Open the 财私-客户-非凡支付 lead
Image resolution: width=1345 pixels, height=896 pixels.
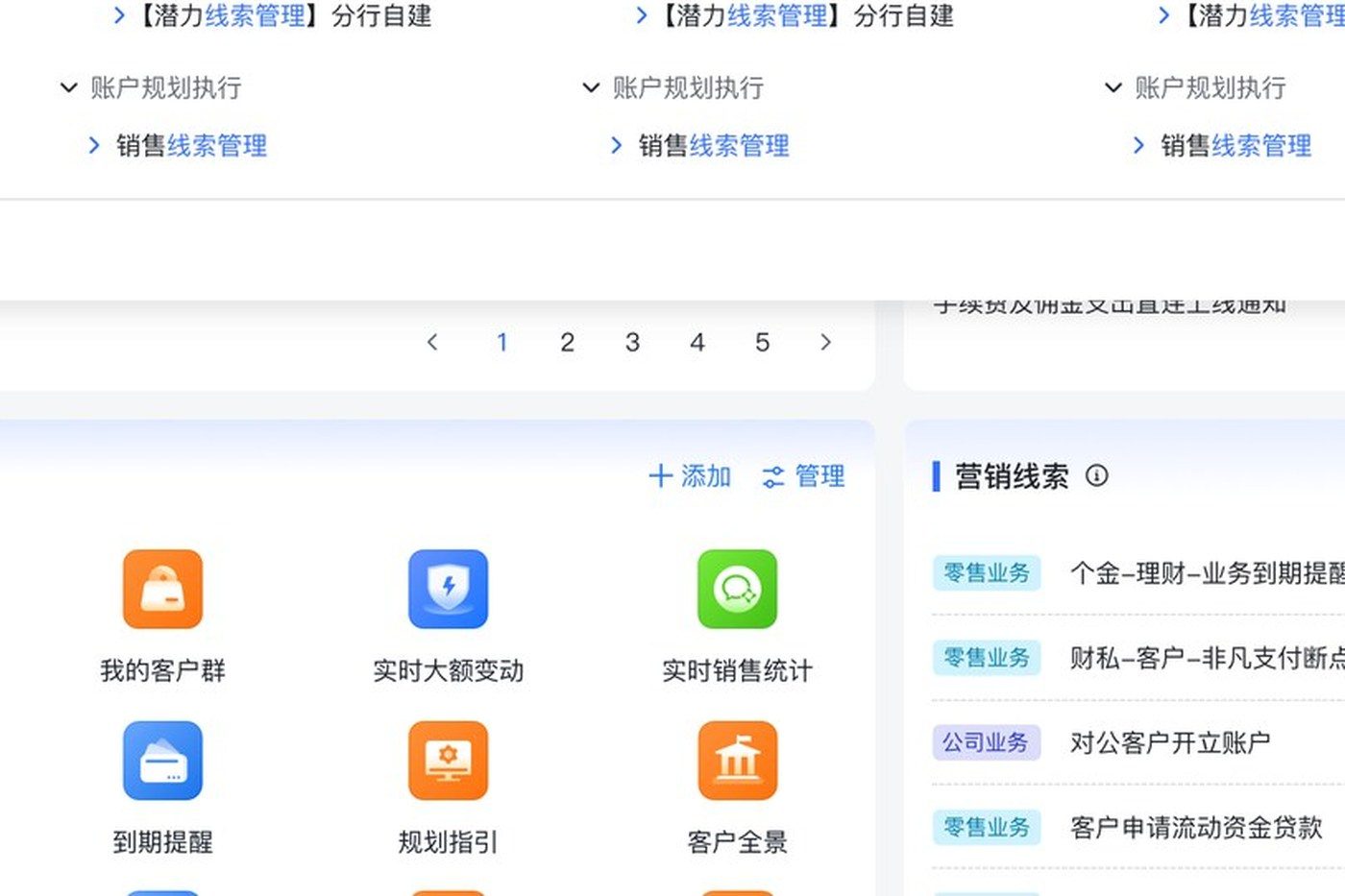1208,658
